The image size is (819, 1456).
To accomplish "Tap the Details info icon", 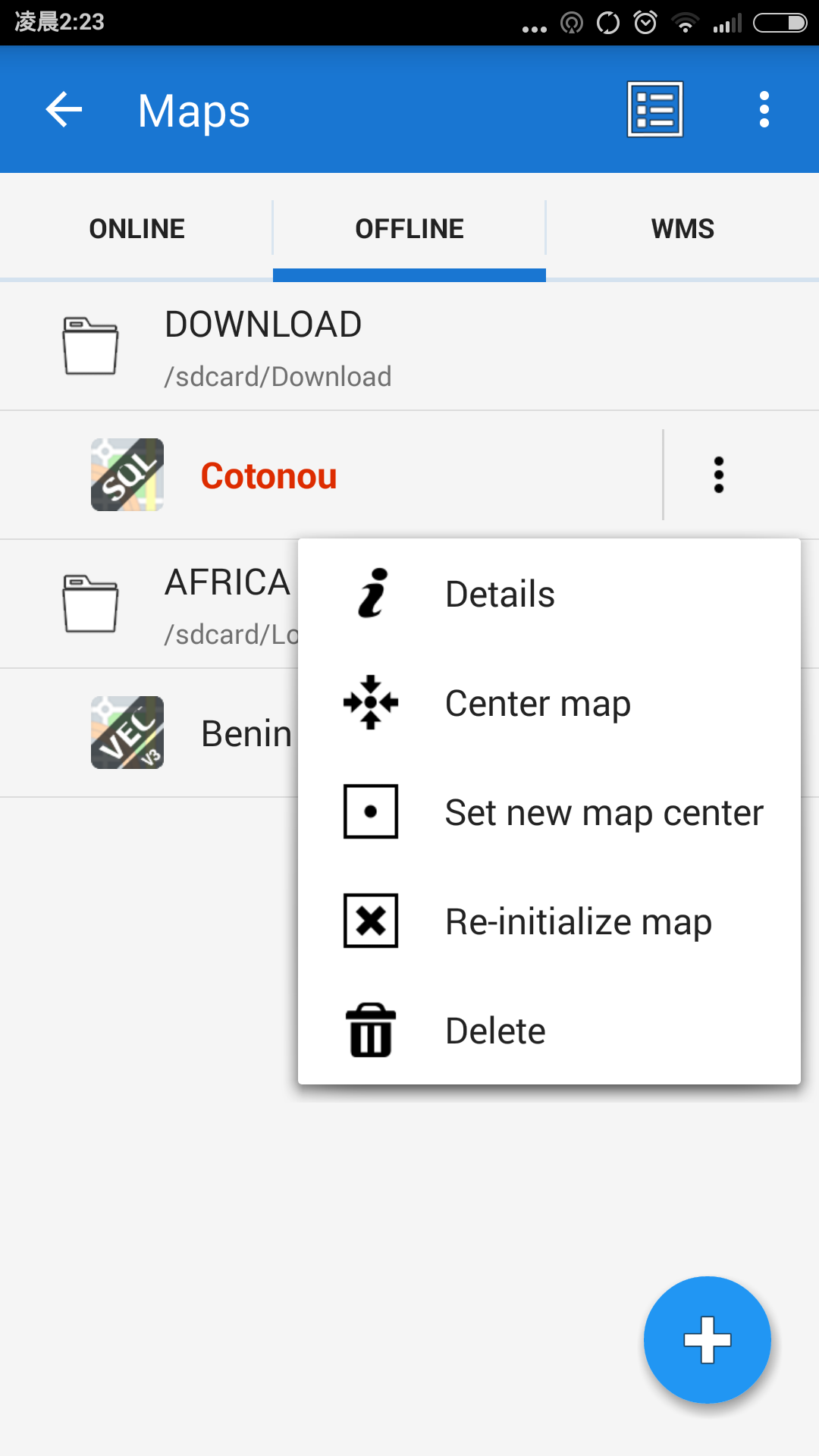I will point(372,593).
